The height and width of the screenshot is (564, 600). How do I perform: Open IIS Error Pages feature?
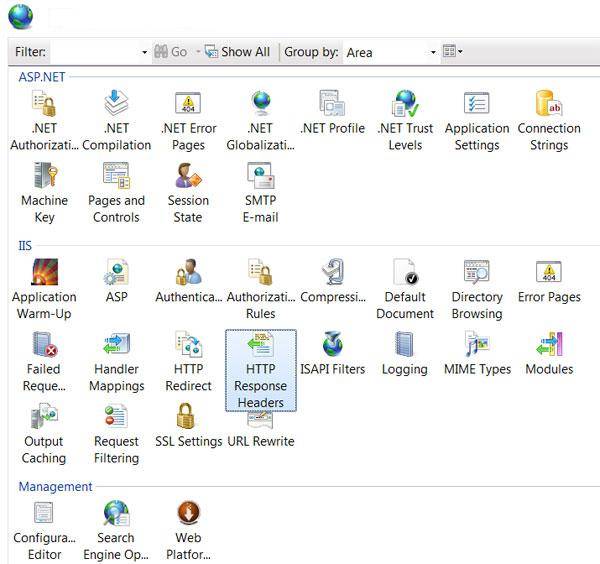coord(549,281)
